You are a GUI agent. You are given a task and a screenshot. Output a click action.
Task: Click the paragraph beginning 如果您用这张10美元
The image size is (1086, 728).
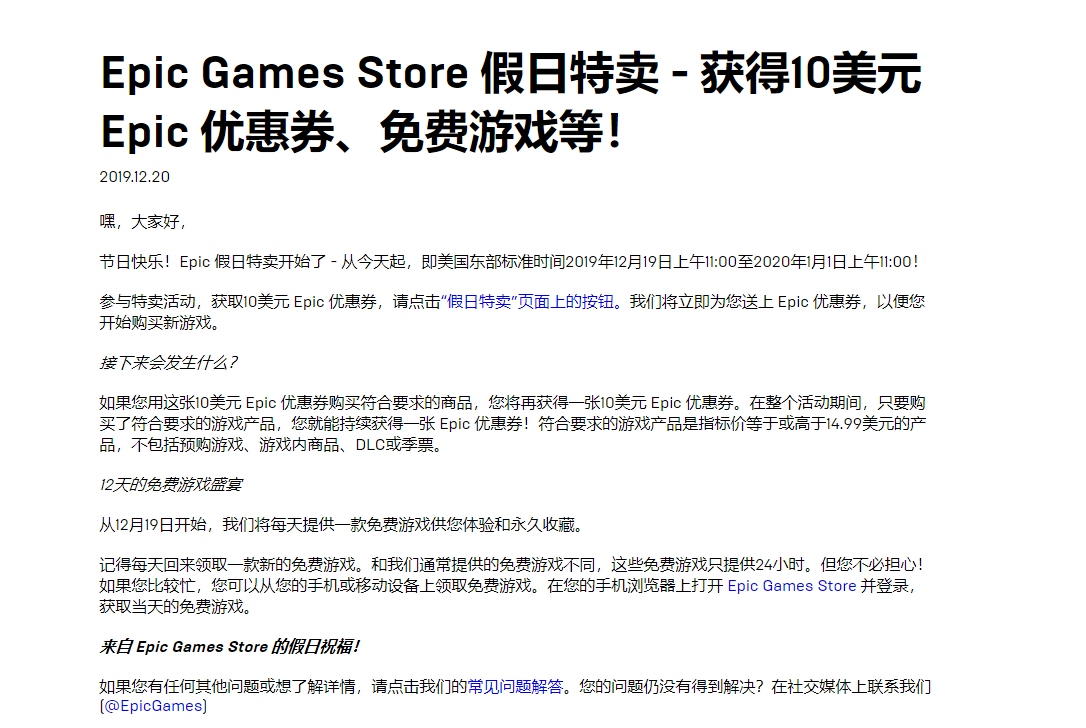click(513, 424)
